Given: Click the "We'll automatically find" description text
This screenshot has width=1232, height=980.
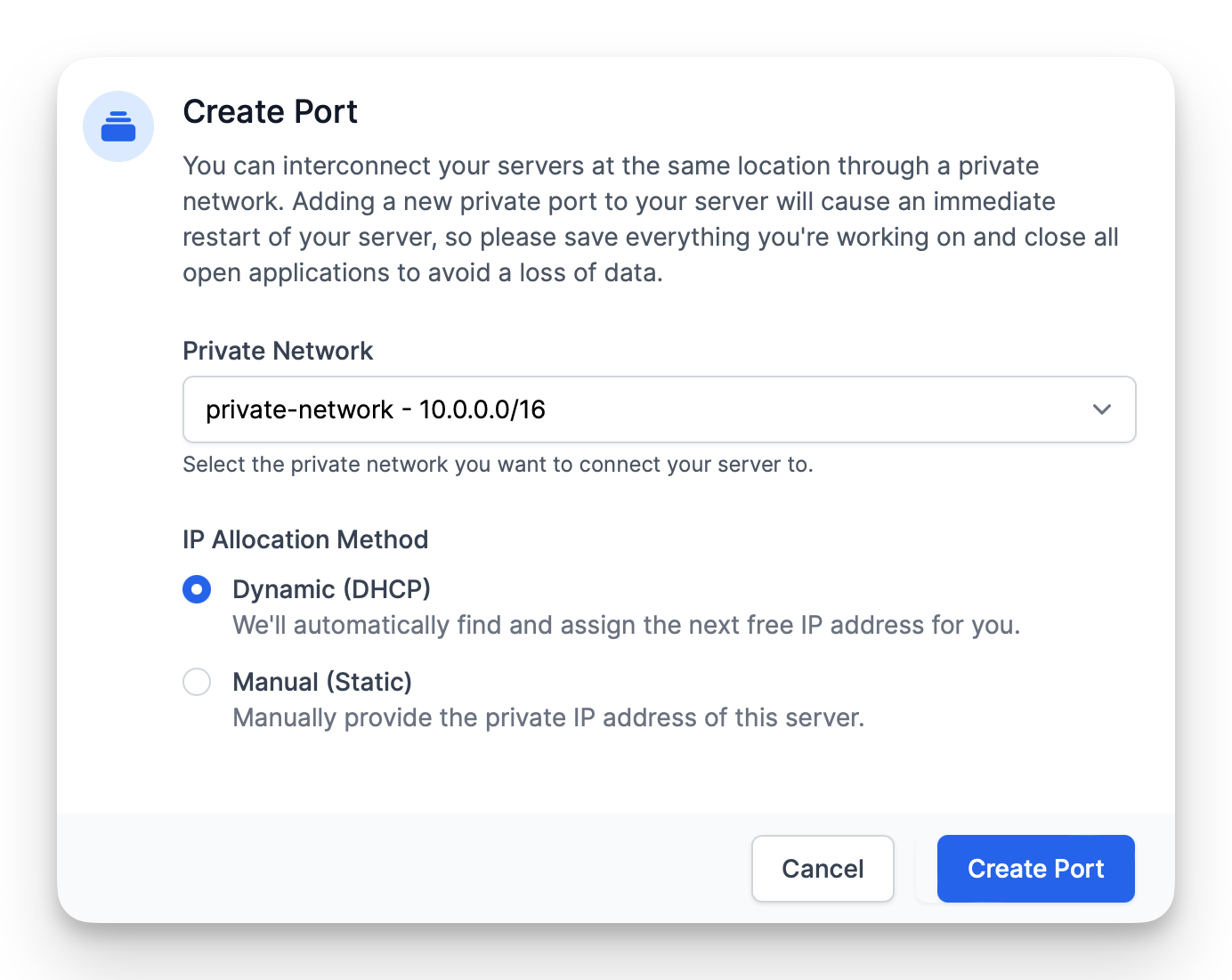Looking at the screenshot, I should point(626,625).
